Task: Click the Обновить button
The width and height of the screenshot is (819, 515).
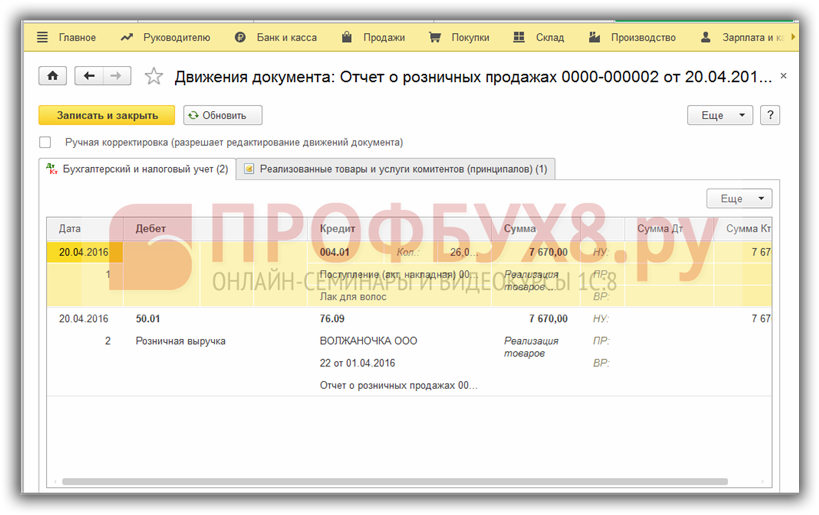Action: pyautogui.click(x=223, y=115)
